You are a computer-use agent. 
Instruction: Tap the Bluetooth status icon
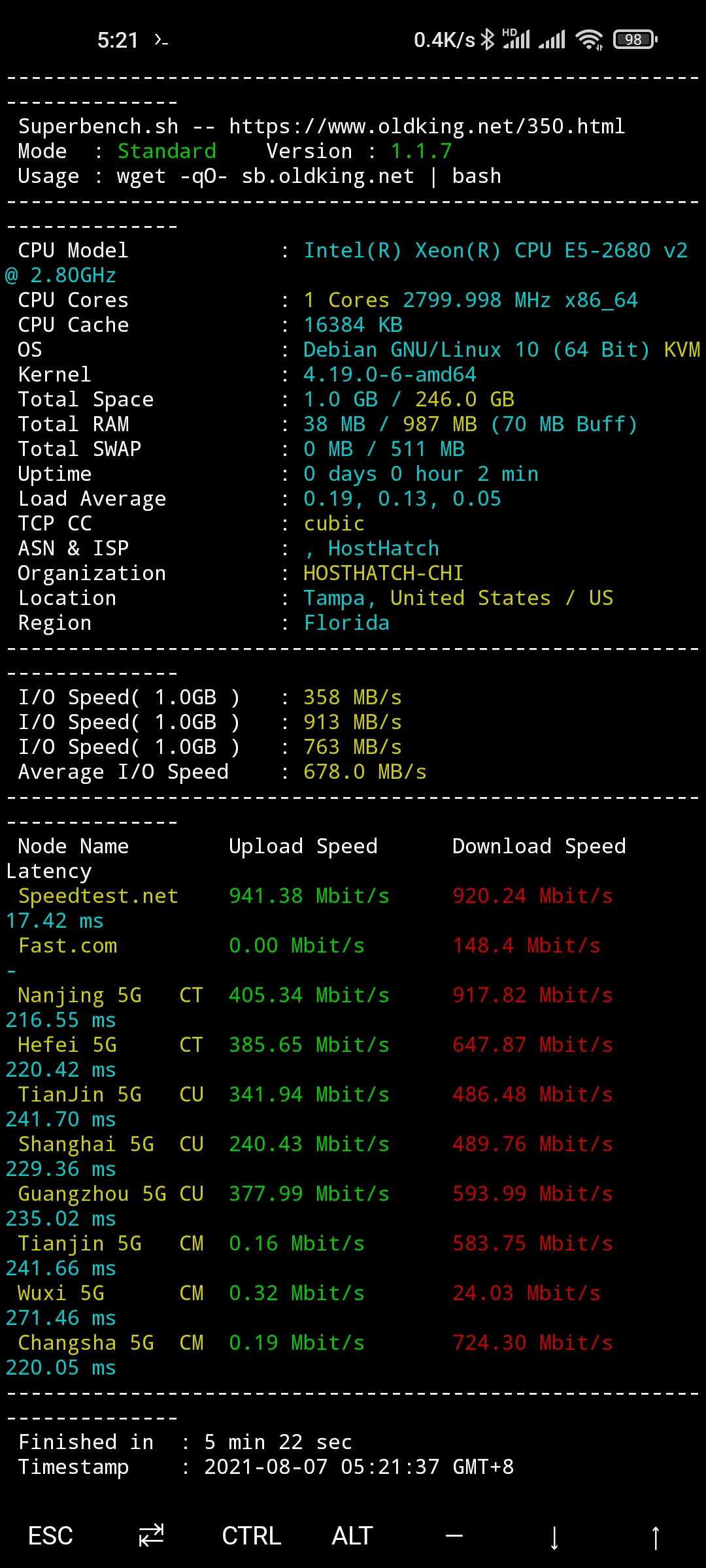click(x=488, y=40)
